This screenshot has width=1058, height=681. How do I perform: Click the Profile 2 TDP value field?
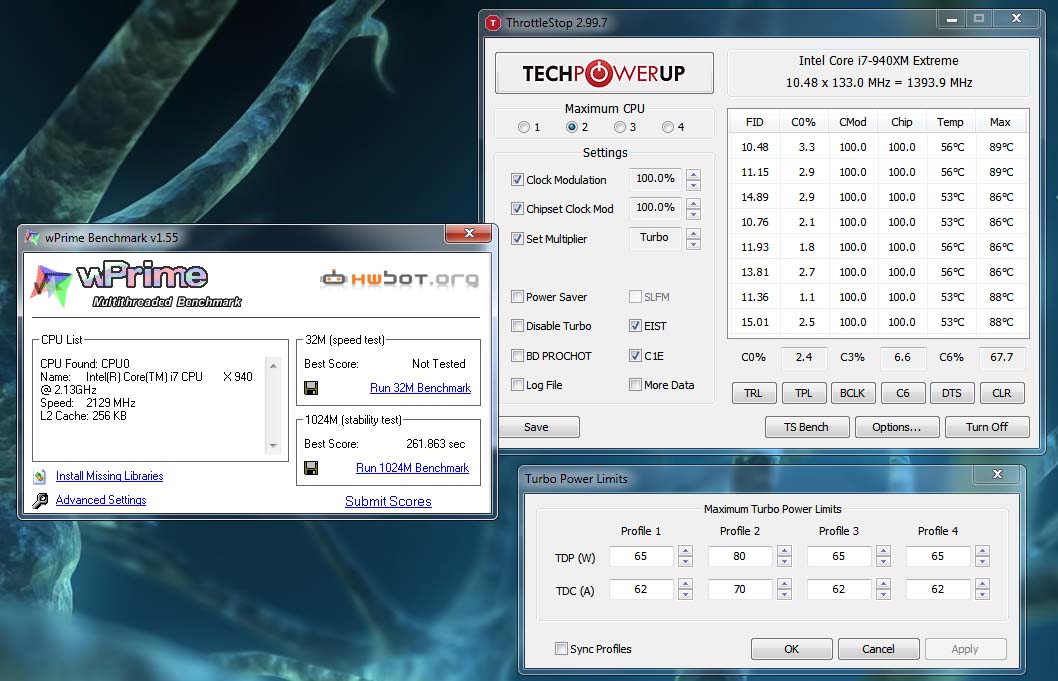(x=740, y=556)
